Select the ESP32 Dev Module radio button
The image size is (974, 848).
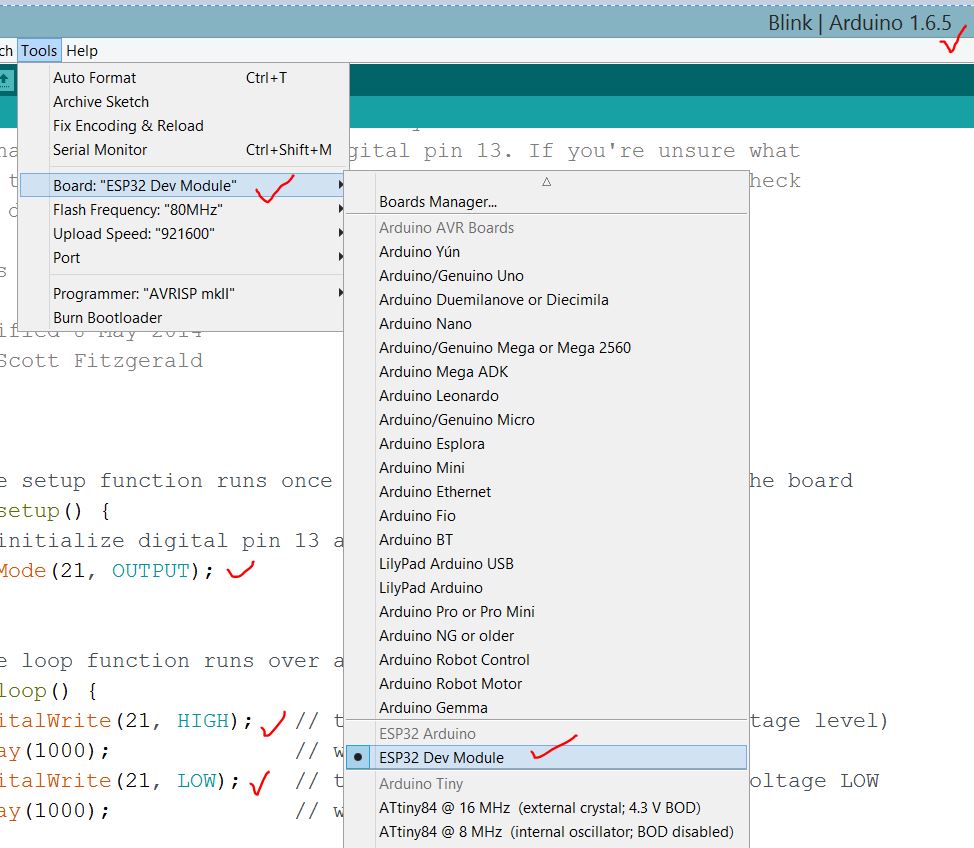point(358,757)
